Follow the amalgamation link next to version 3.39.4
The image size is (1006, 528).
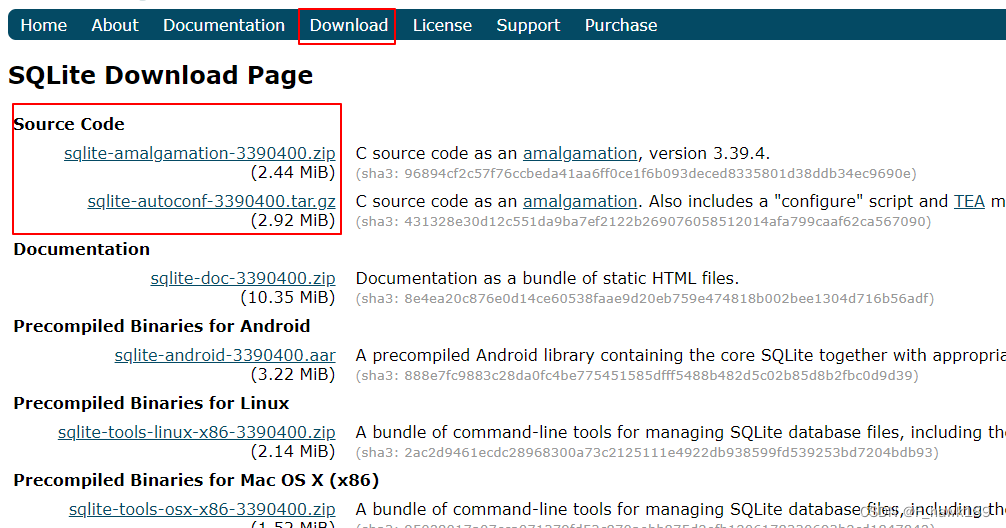pyautogui.click(x=580, y=153)
